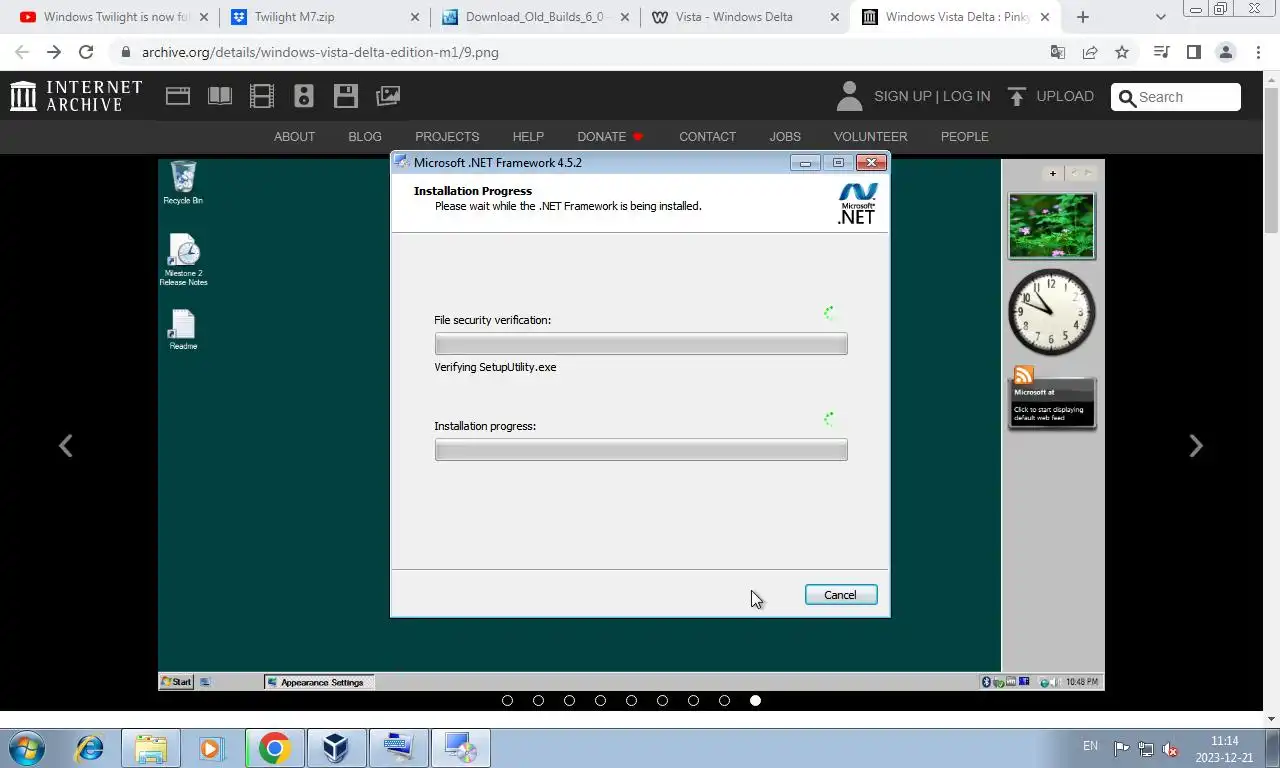Click the network tray icon
The width and height of the screenshot is (1280, 768).
click(1146, 749)
